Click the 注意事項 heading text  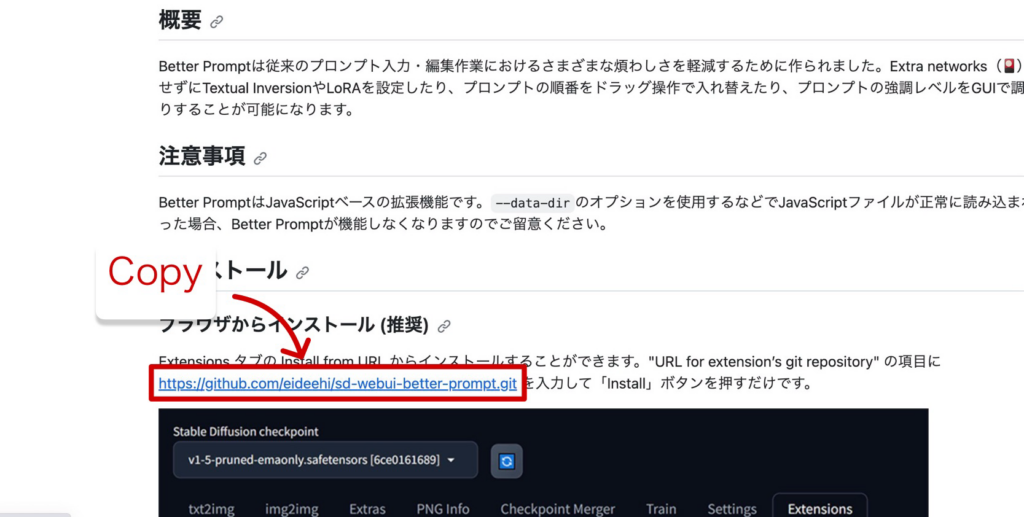pos(201,157)
